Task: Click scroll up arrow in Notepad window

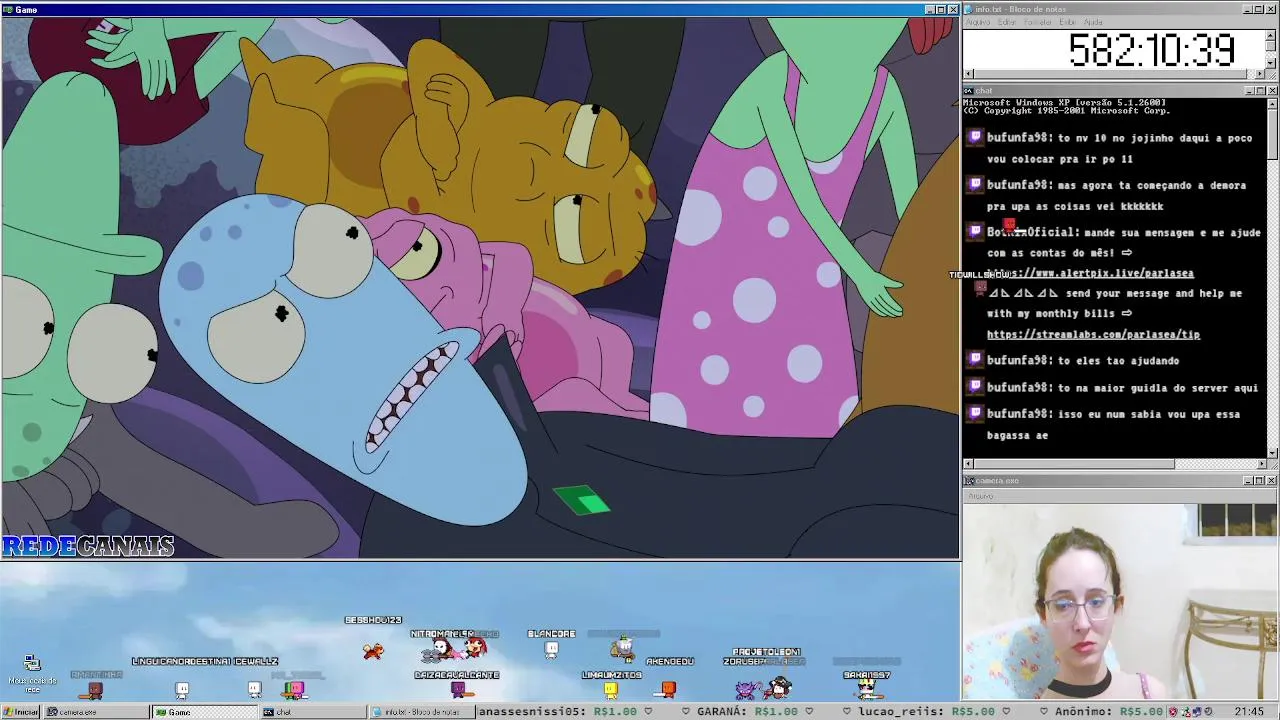Action: (1271, 35)
